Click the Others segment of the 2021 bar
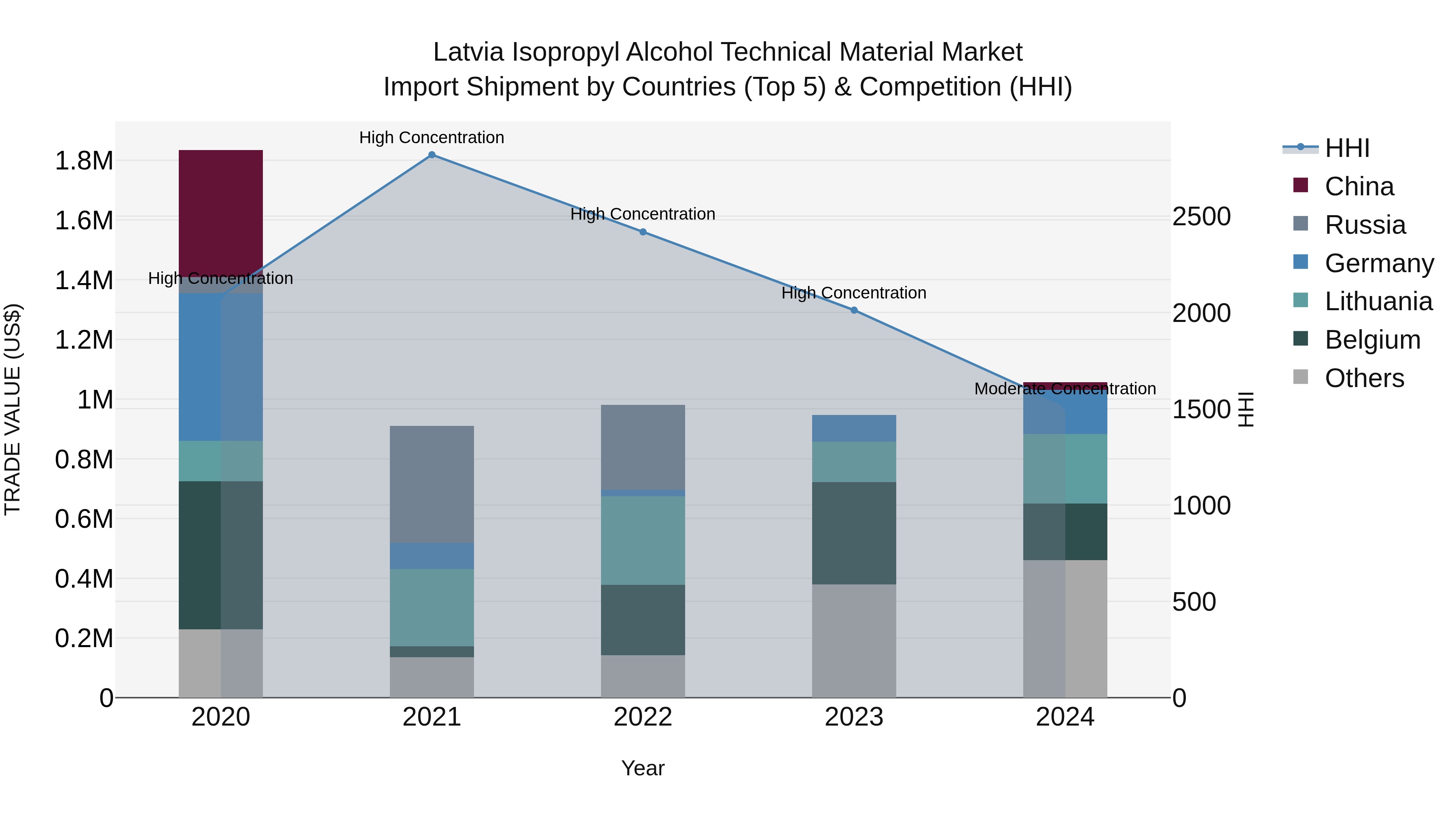Viewport: 1456px width, 819px height. pyautogui.click(x=432, y=678)
